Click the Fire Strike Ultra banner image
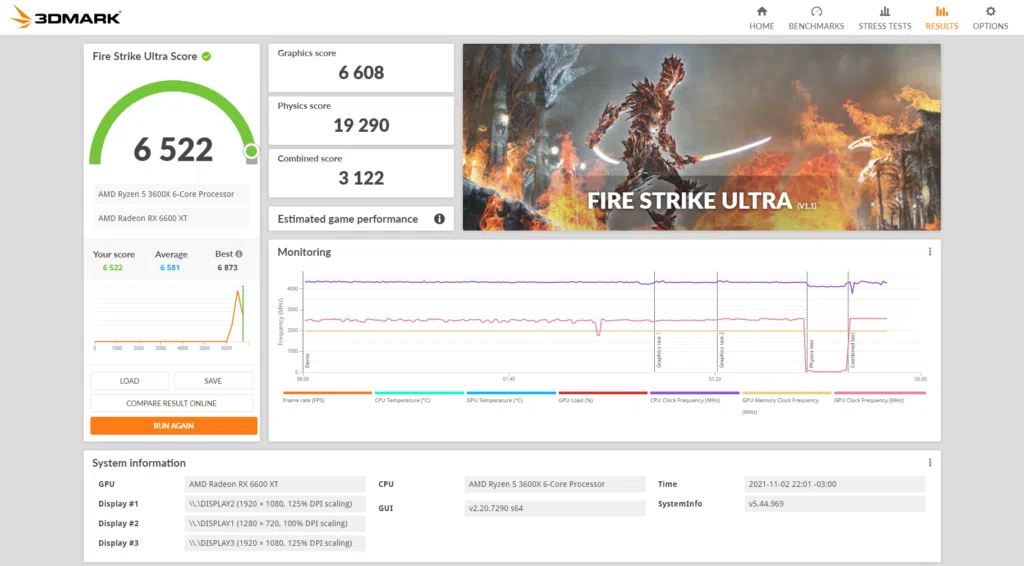Image resolution: width=1024 pixels, height=566 pixels. [x=701, y=137]
